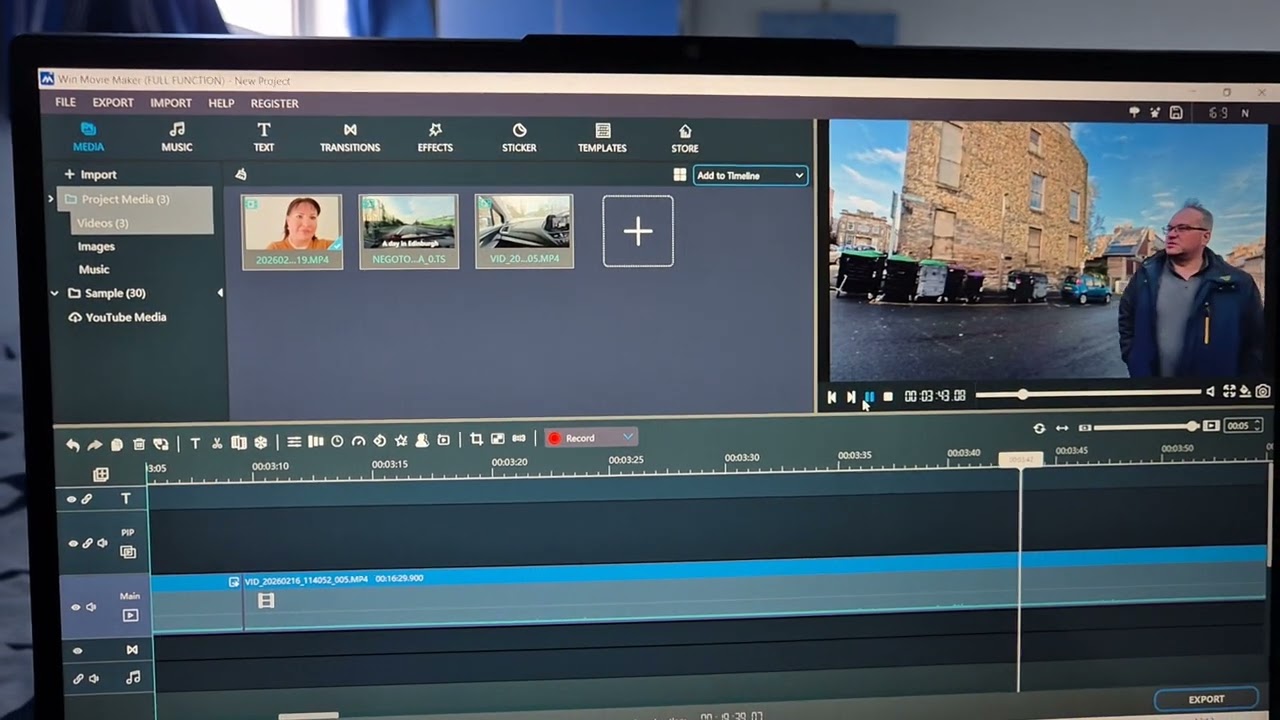Click the save disk icon at top right

click(x=1176, y=113)
